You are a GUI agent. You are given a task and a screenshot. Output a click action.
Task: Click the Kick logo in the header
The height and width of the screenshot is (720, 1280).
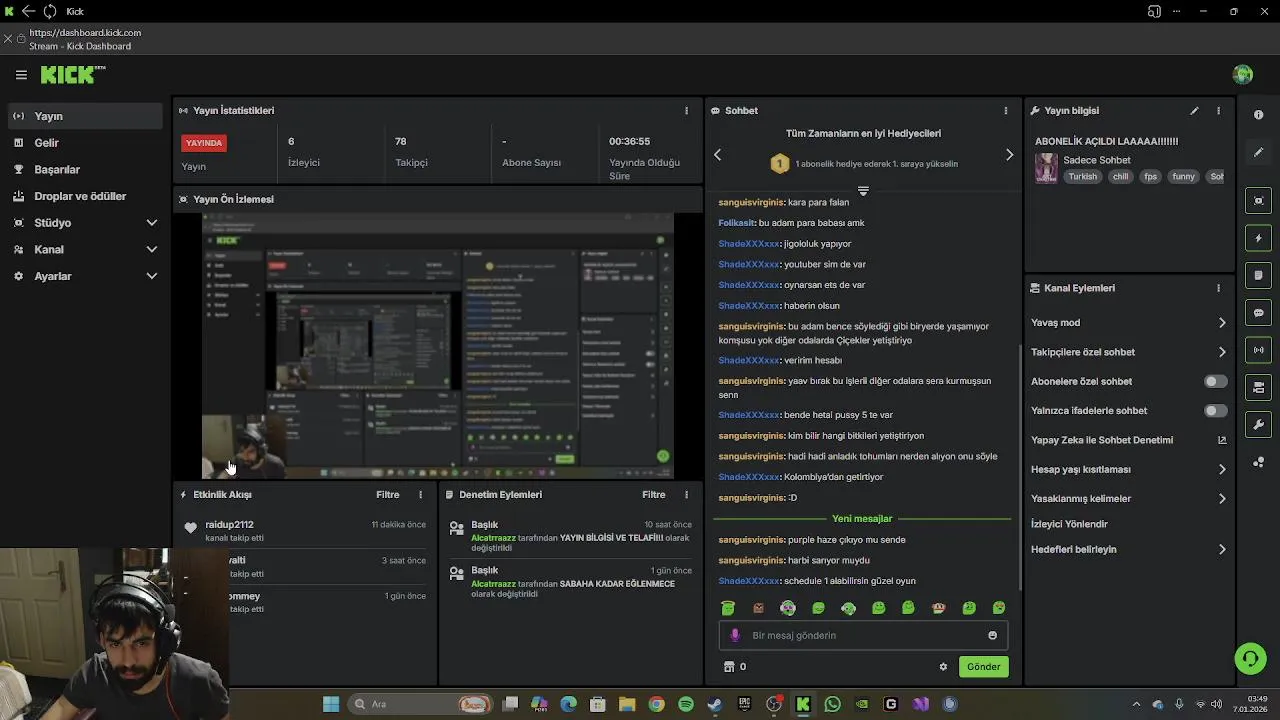pyautogui.click(x=73, y=75)
